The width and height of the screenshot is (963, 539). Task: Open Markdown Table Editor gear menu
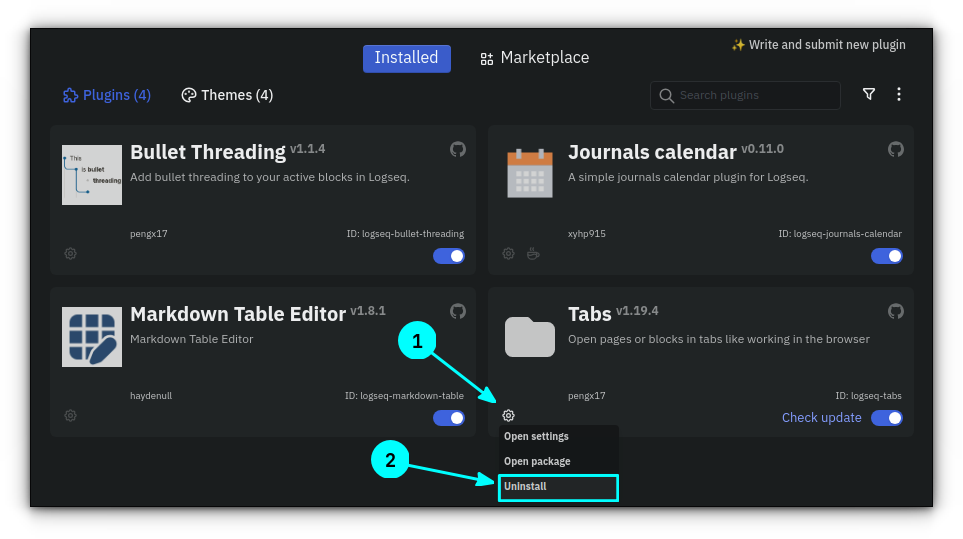(70, 416)
